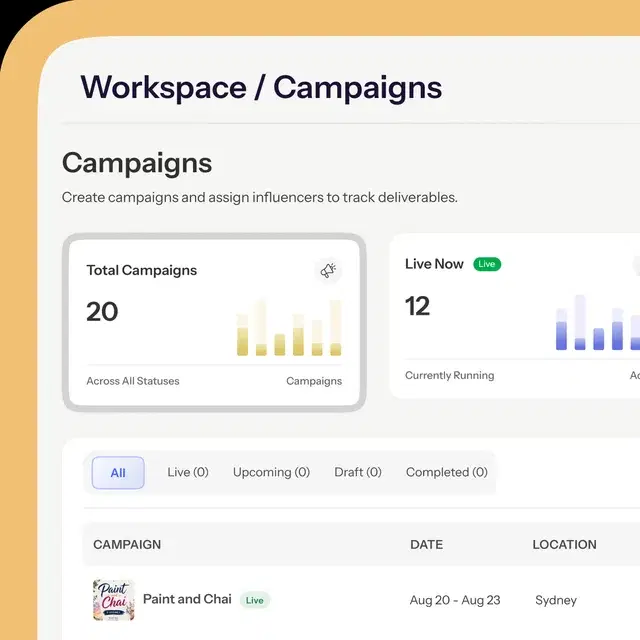Select the Total Campaigns card
The width and height of the screenshot is (640, 640).
[x=214, y=322]
